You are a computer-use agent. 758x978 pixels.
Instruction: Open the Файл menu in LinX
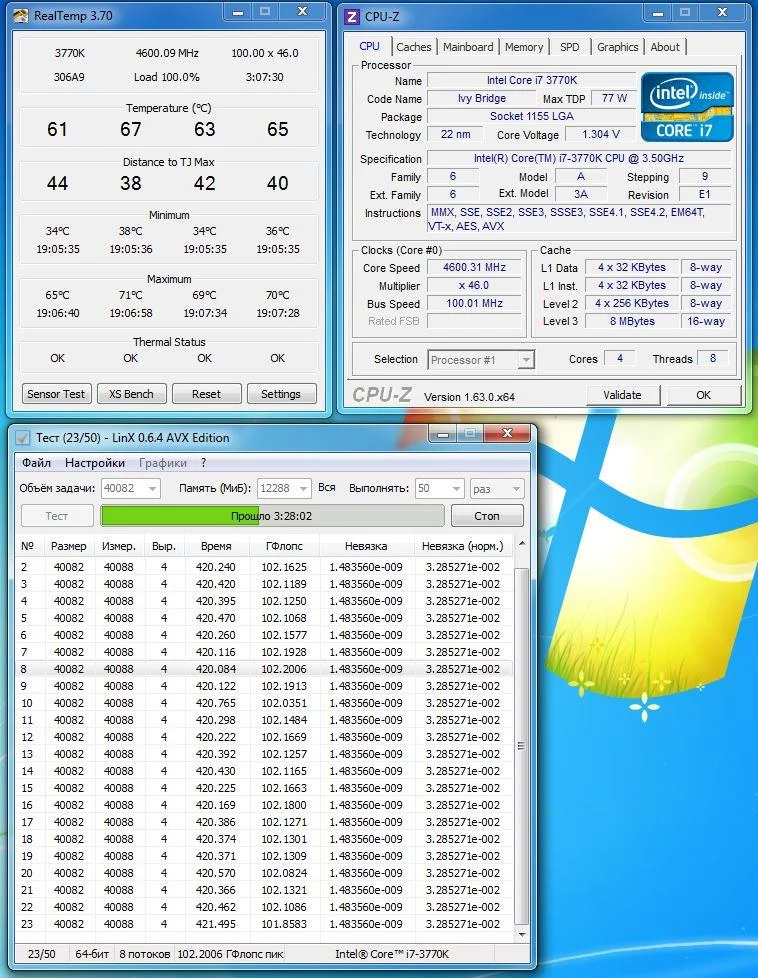[37, 463]
